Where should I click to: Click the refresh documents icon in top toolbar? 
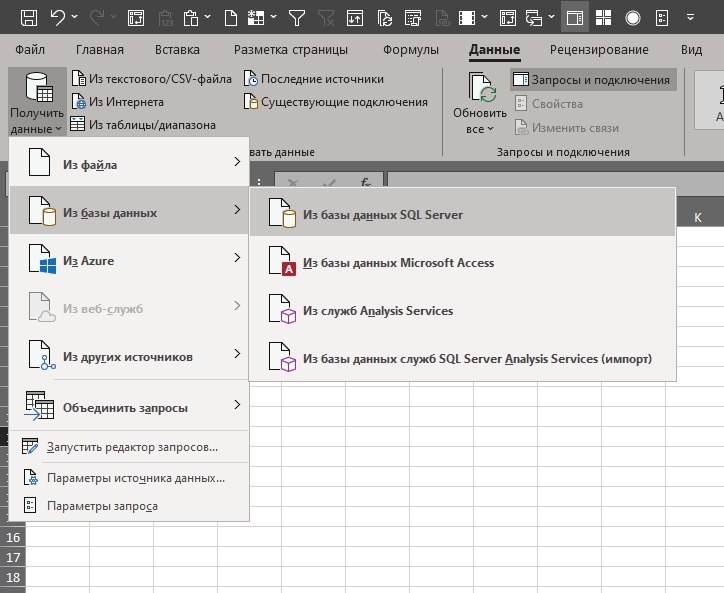click(x=384, y=18)
